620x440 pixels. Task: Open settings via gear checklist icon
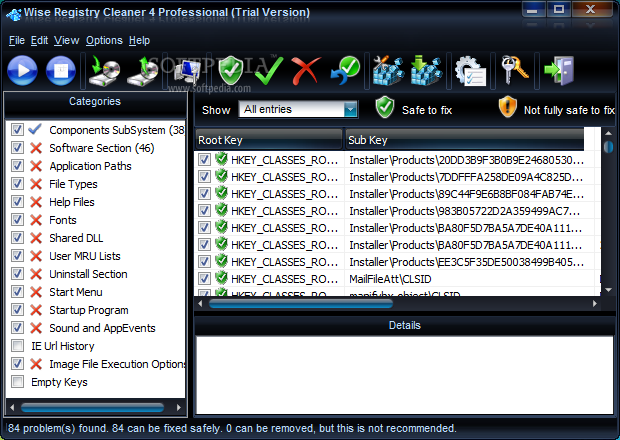point(470,71)
